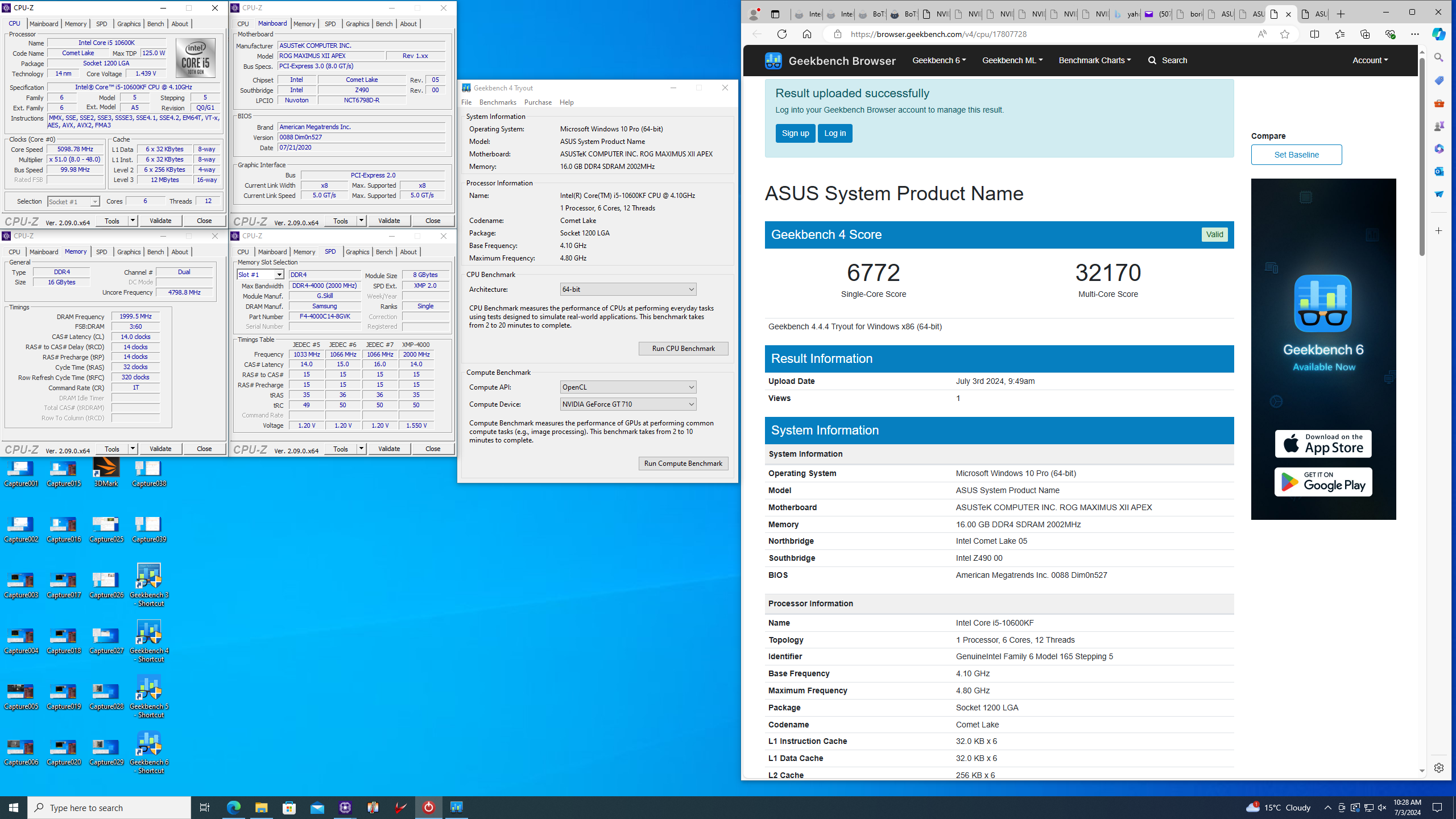Switch to Bench tab in CPU-Z CPU window
1456x819 pixels.
[155, 24]
